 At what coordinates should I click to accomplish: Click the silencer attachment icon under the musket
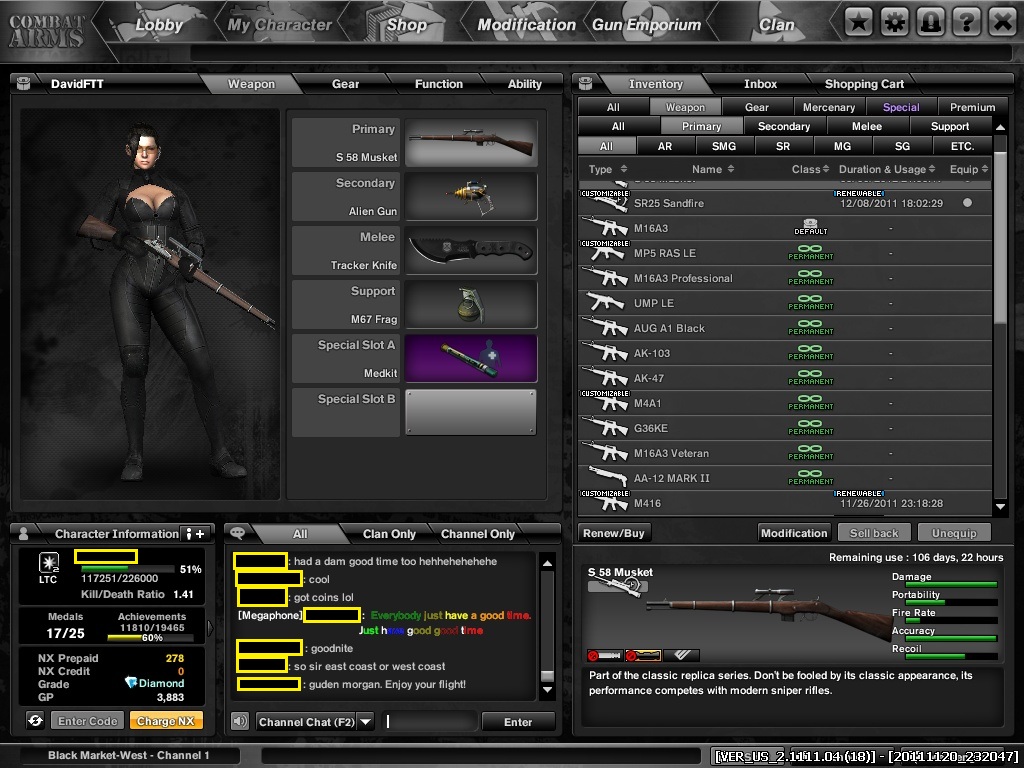[605, 655]
